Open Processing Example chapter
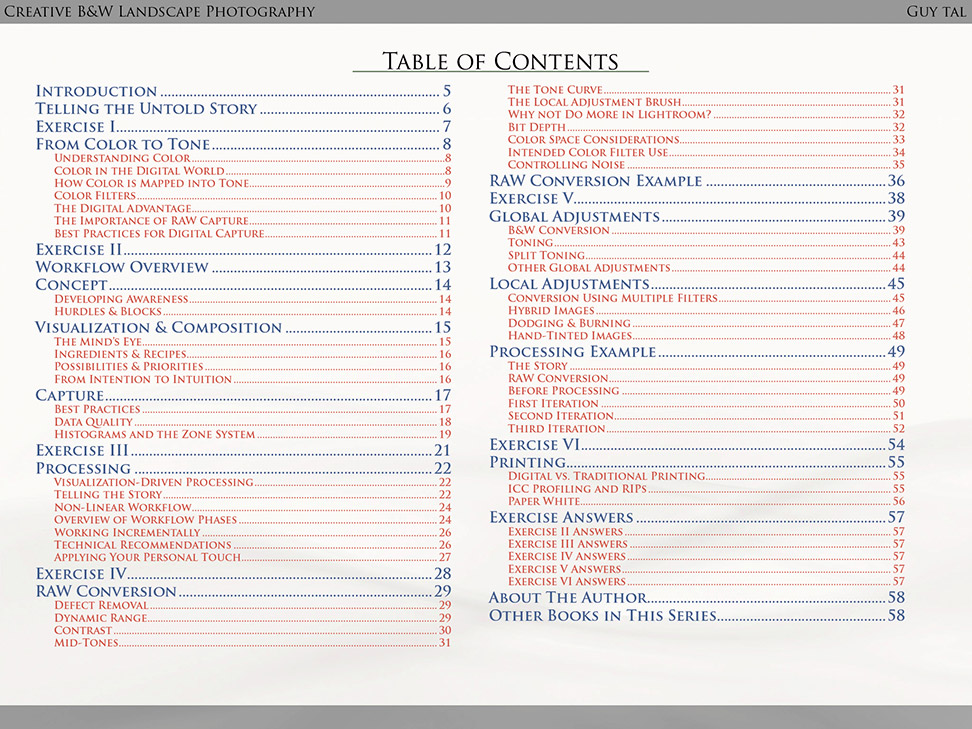 click(697, 351)
